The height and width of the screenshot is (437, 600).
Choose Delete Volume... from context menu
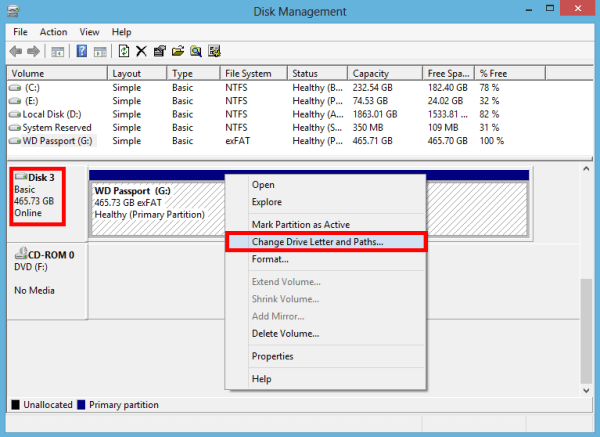326,333
